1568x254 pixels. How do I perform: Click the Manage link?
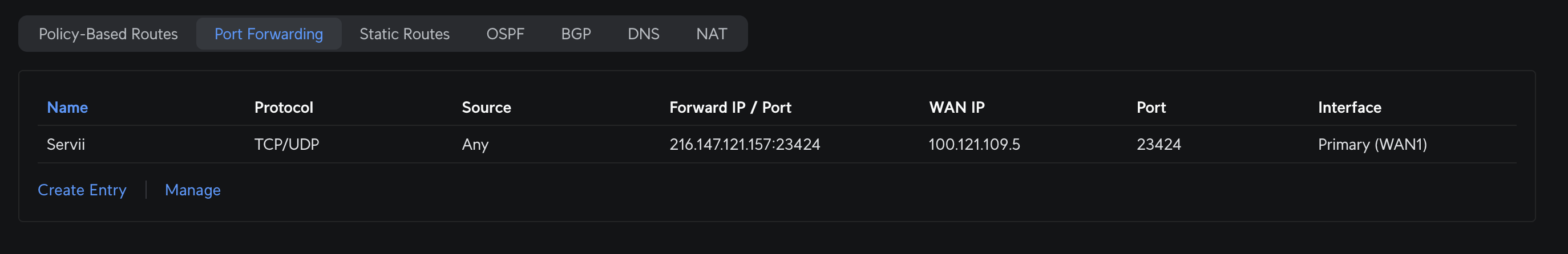click(192, 190)
